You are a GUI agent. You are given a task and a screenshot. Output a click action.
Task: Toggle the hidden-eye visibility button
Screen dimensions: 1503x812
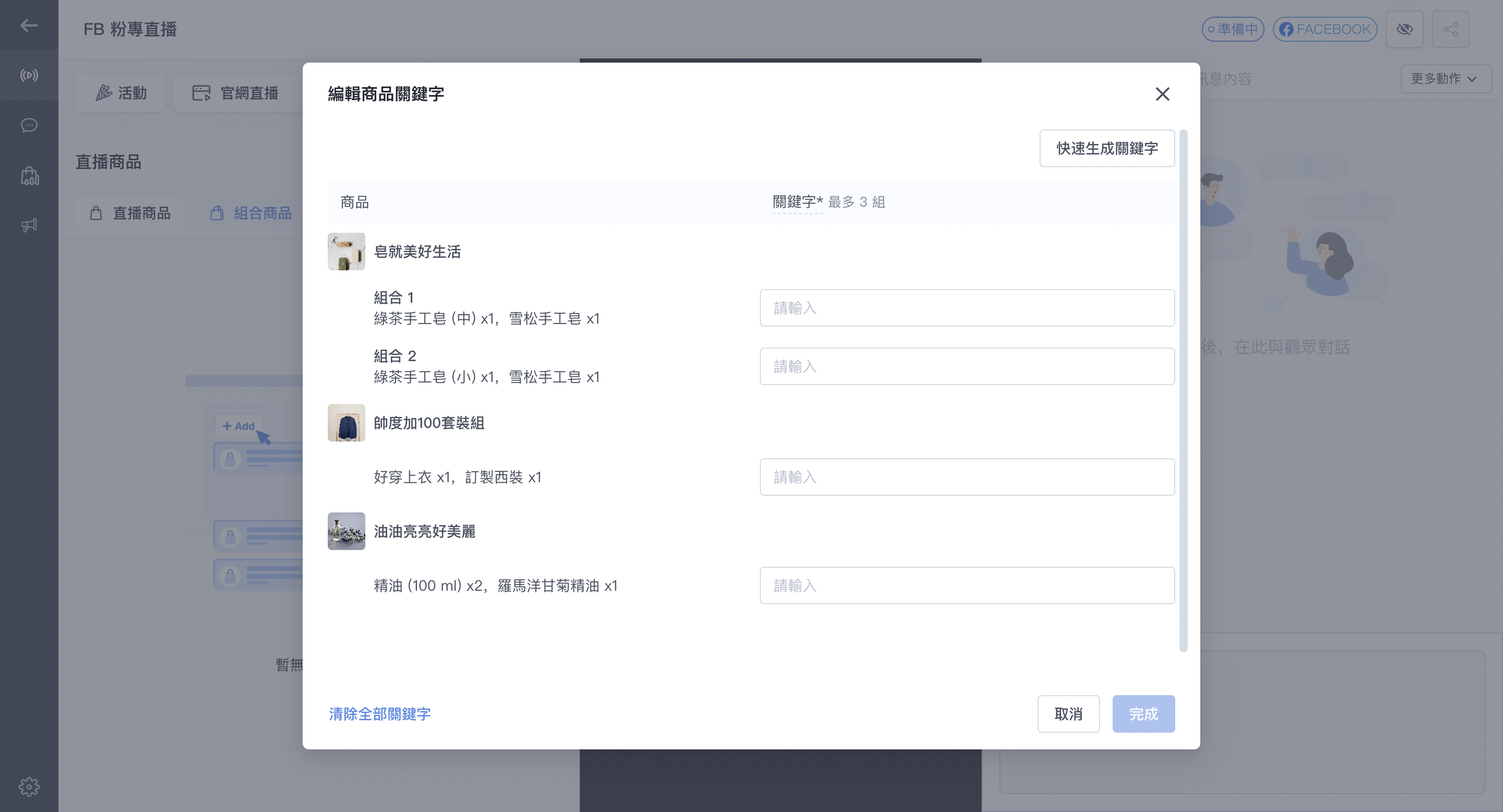point(1404,29)
